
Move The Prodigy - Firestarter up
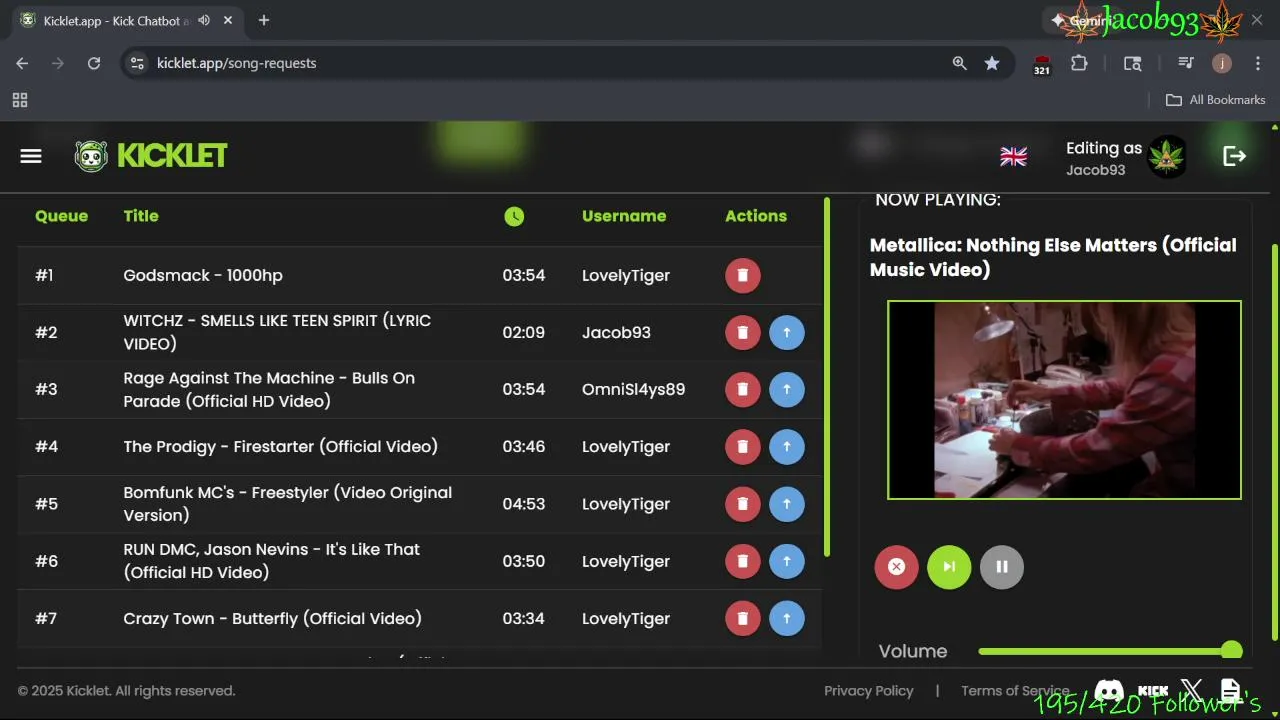787,446
